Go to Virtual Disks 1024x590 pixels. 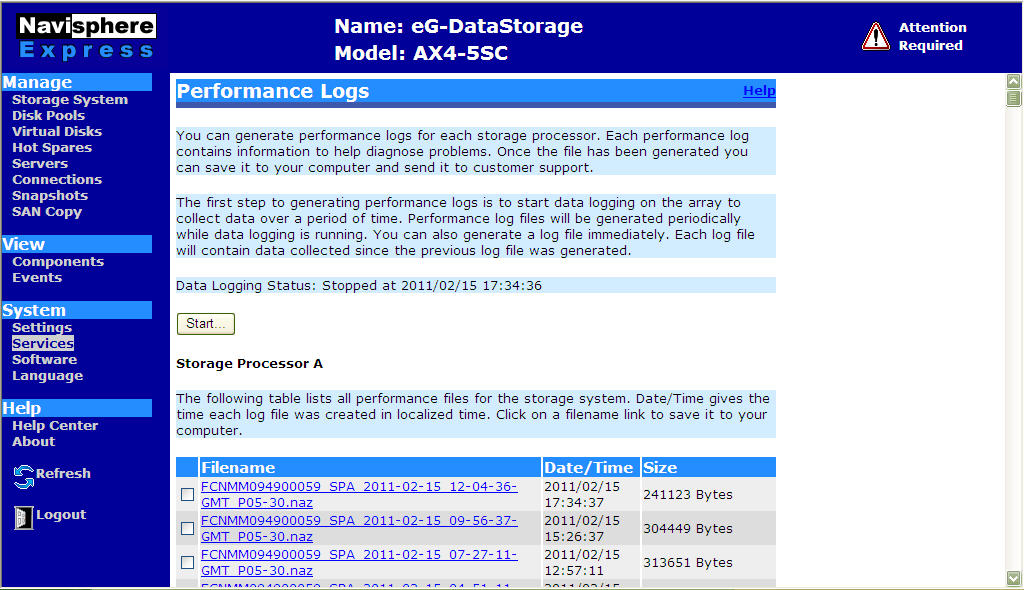point(57,131)
